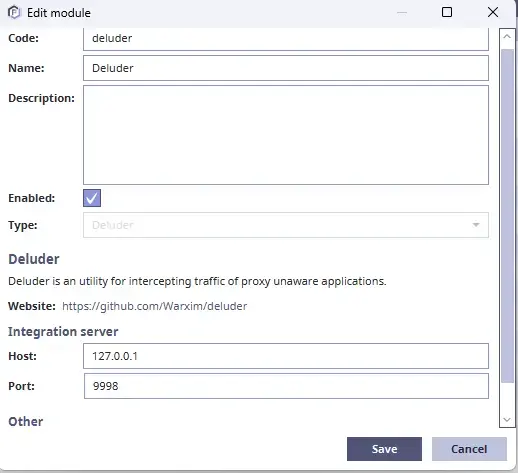518x473 pixels.
Task: Uncheck the Enabled checkbox
Action: (92, 198)
